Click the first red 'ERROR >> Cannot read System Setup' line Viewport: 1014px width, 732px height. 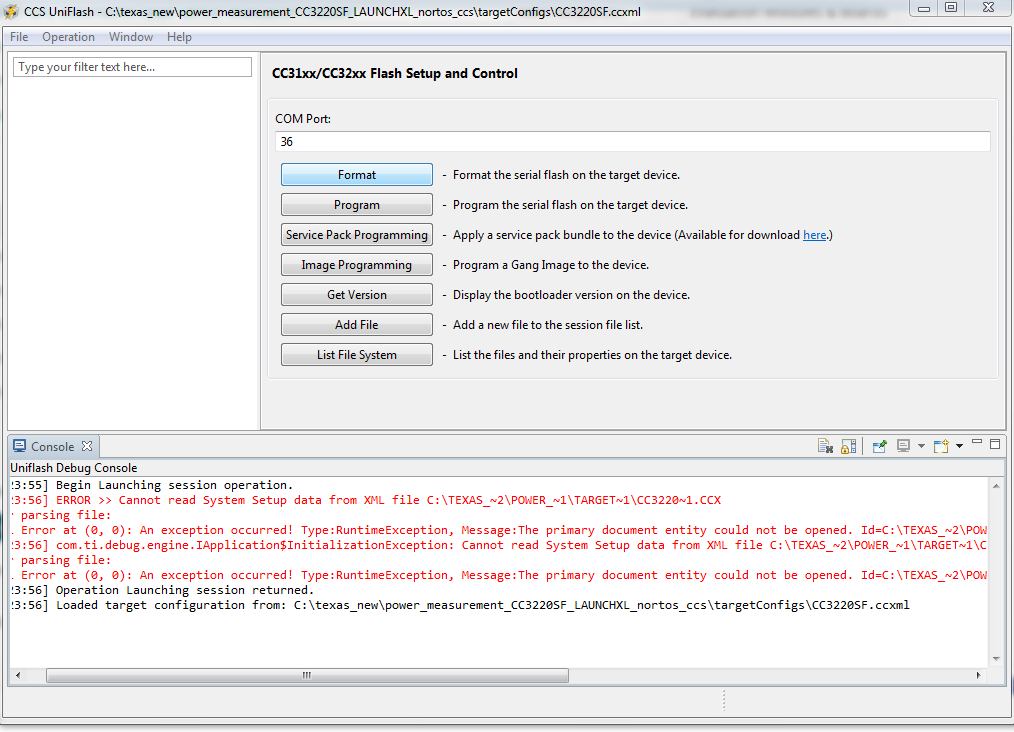pos(366,500)
